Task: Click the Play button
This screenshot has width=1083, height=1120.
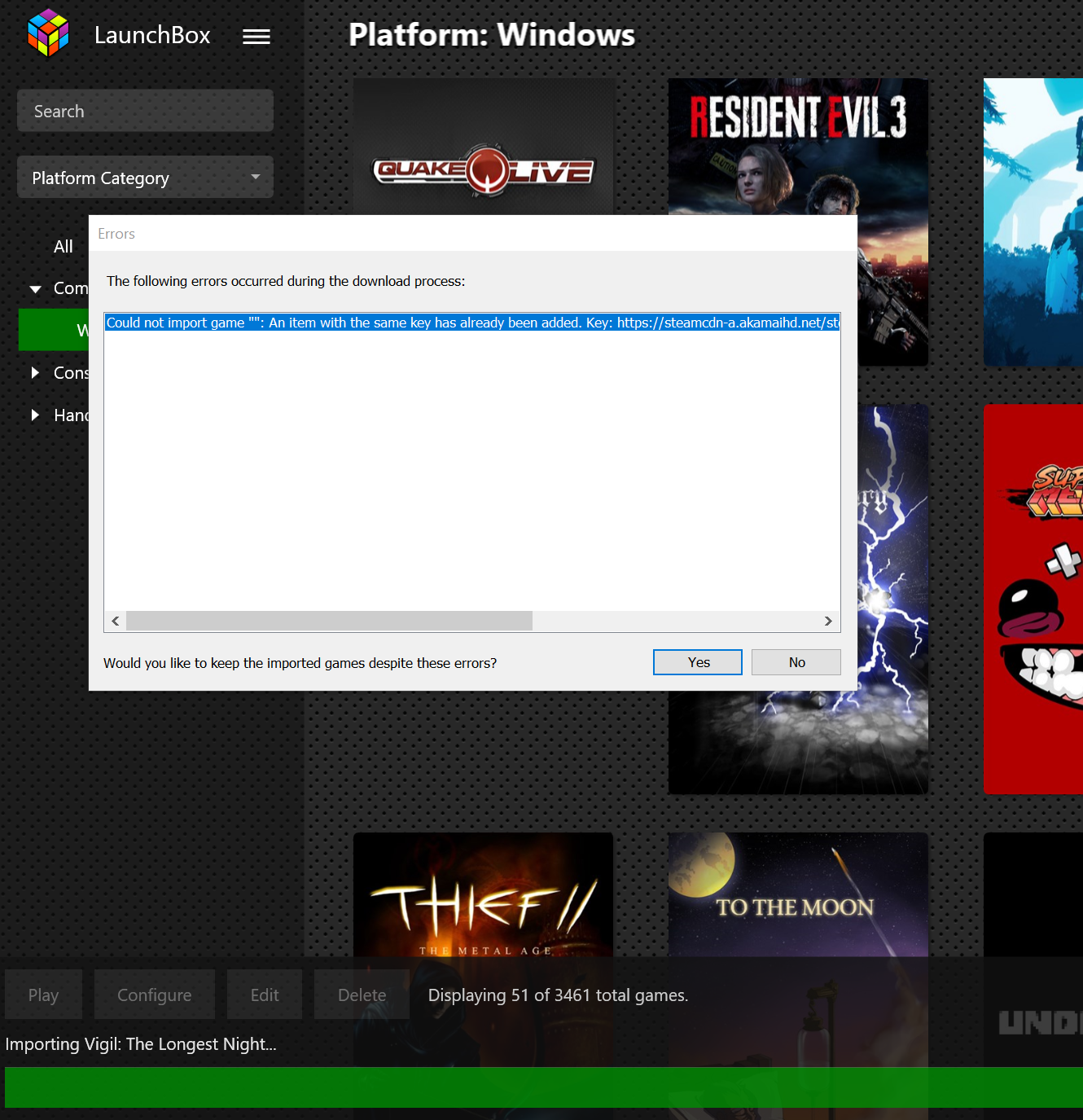Action: pos(43,995)
